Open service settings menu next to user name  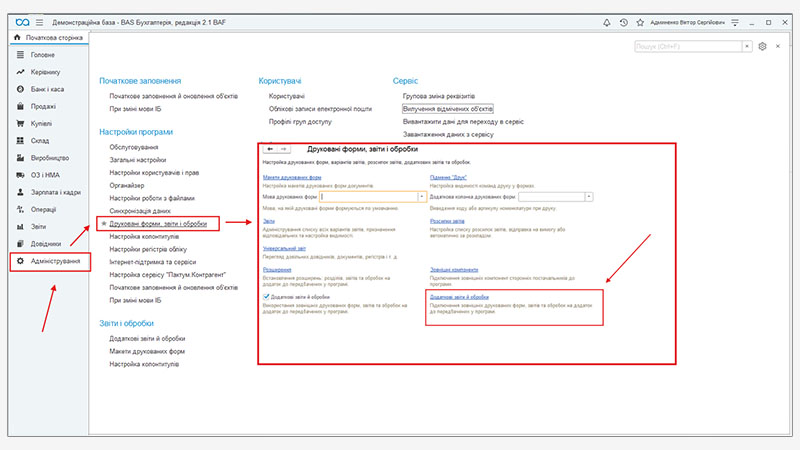tap(735, 22)
